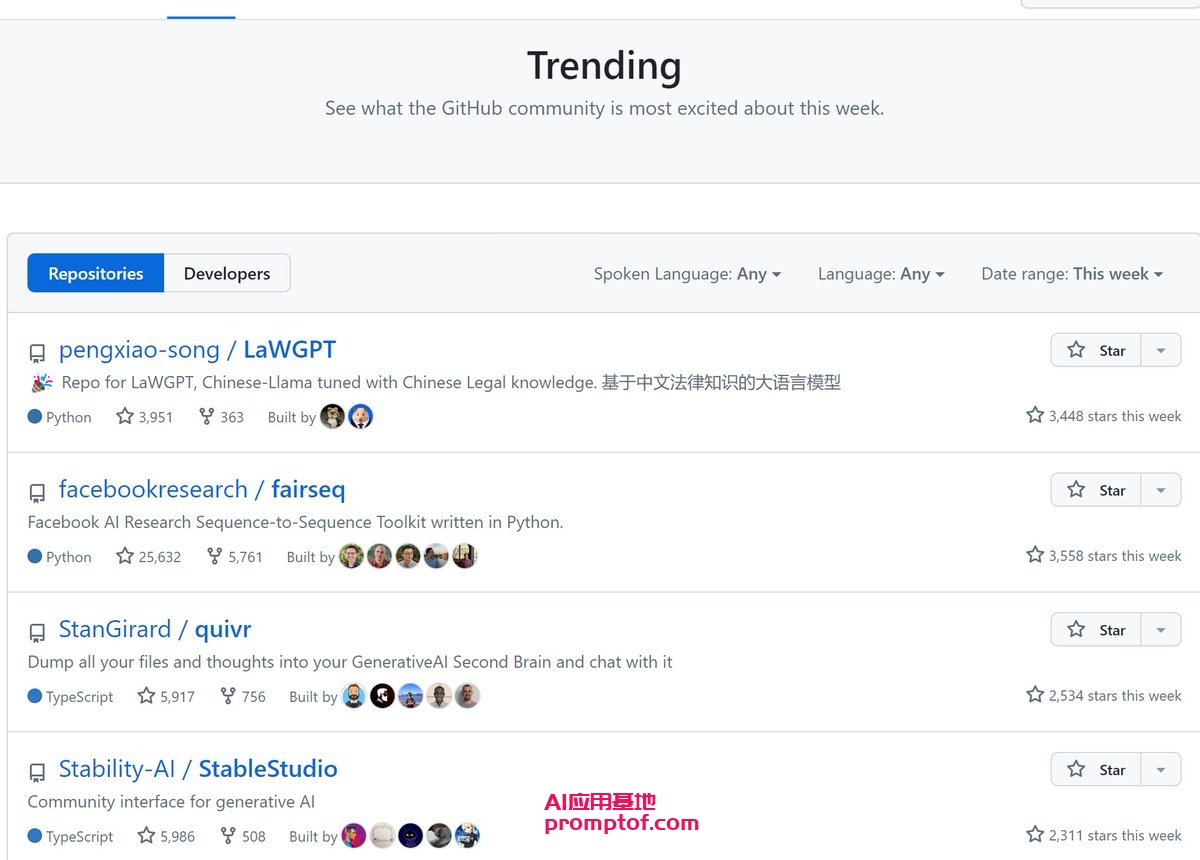The width and height of the screenshot is (1200, 860).
Task: Click the last contributor avatar for fairseq
Action: tap(464, 557)
